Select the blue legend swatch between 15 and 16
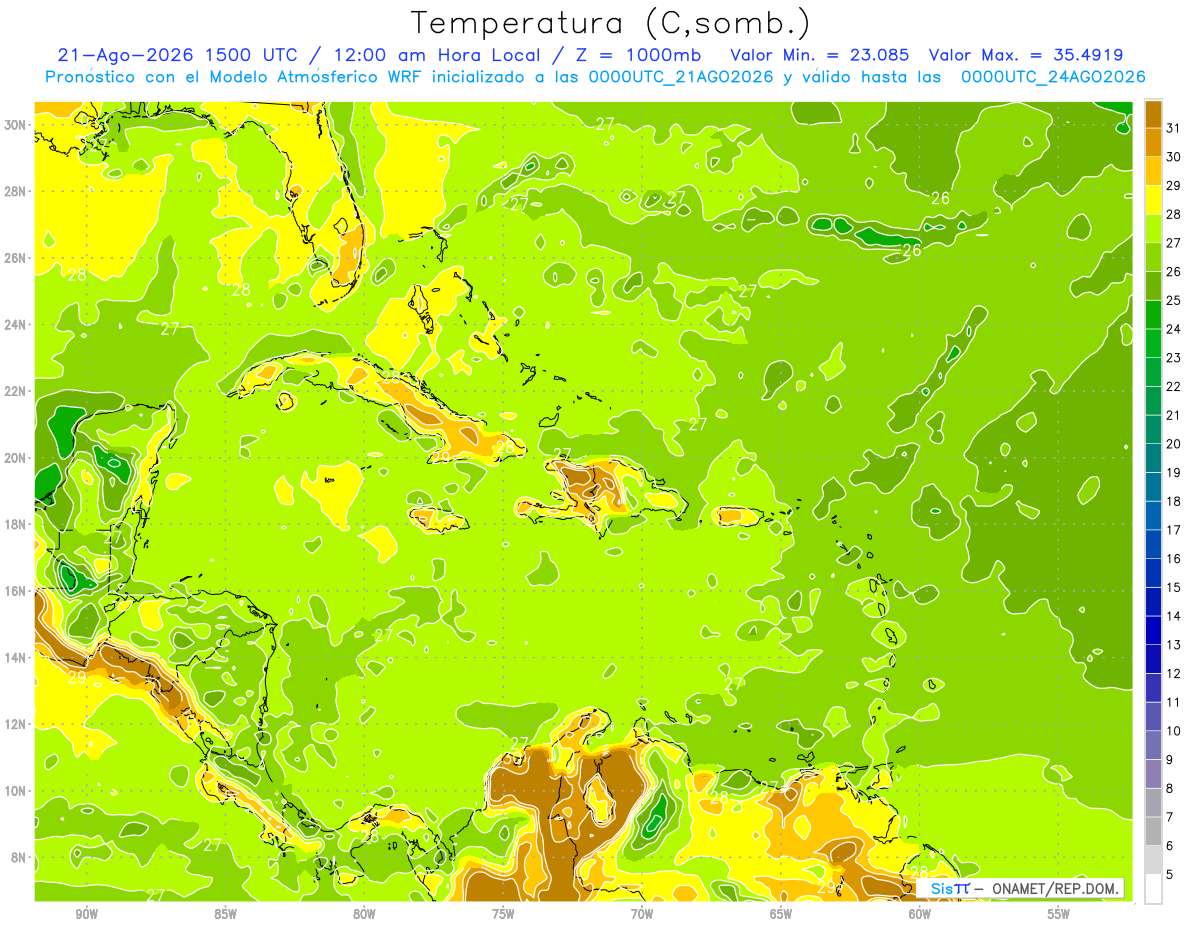 1154,573
